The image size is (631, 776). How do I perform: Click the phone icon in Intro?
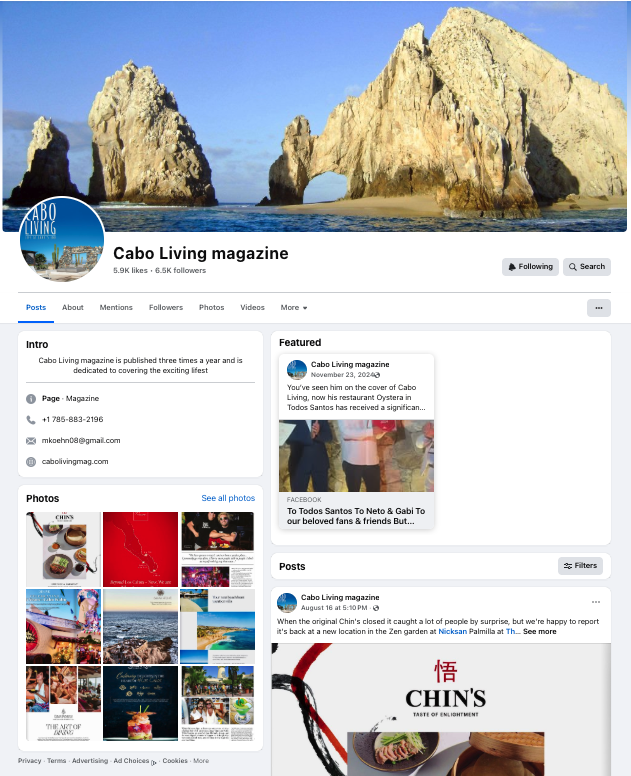click(31, 420)
